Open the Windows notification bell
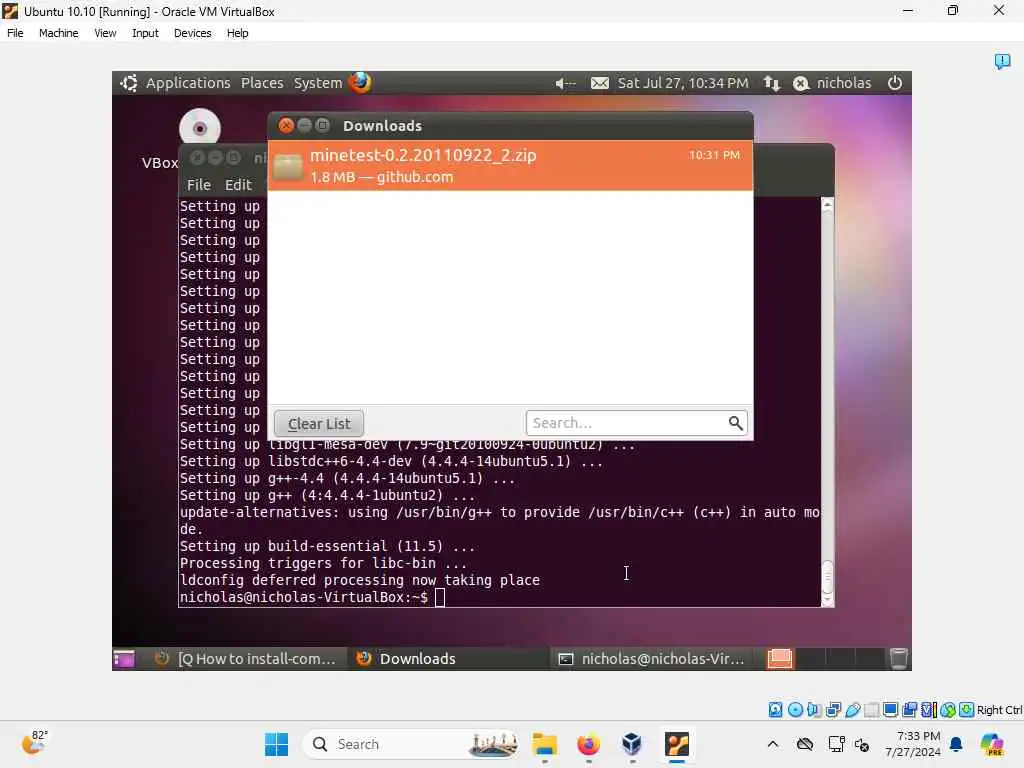 [x=956, y=744]
